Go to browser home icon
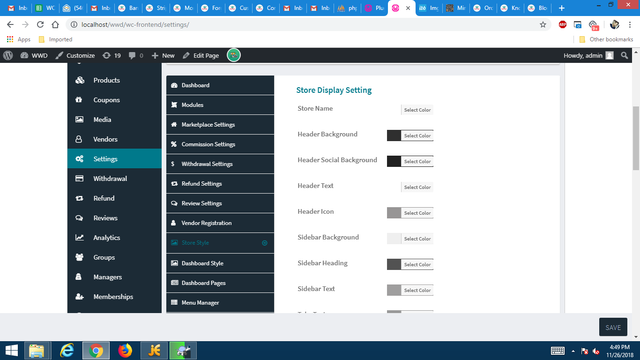 click(55, 24)
